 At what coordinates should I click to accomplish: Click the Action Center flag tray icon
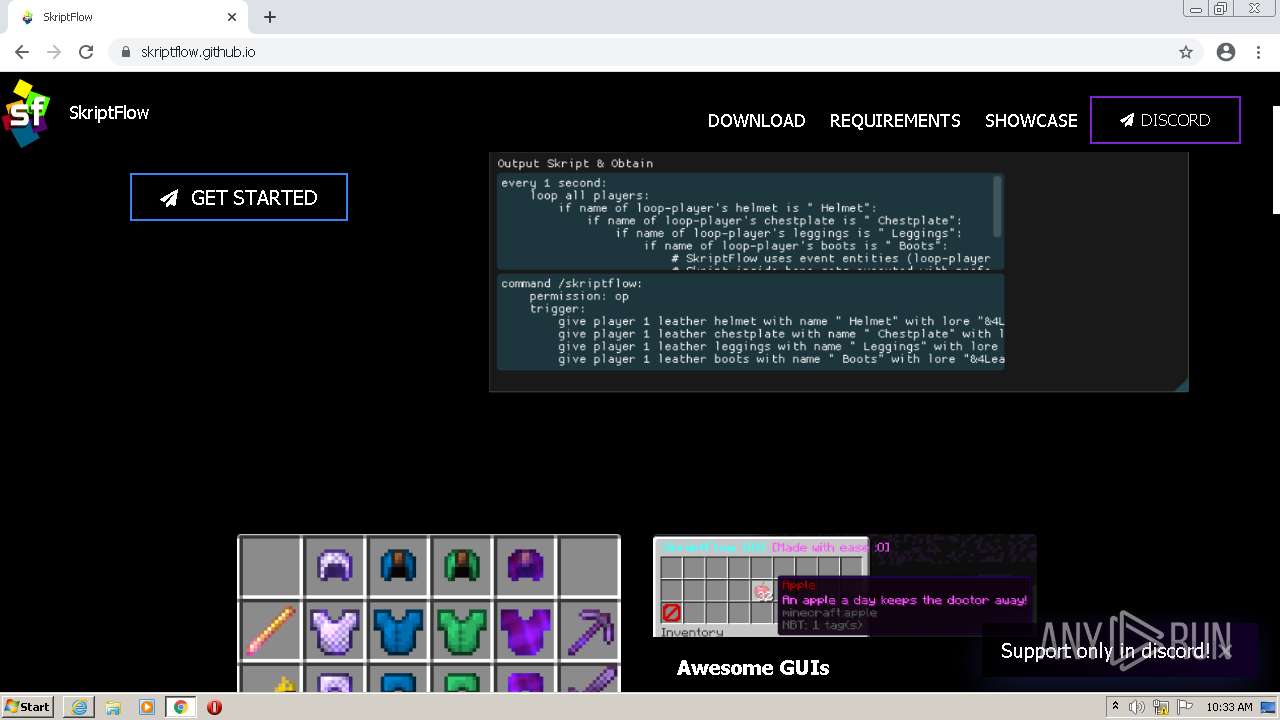pos(1185,707)
